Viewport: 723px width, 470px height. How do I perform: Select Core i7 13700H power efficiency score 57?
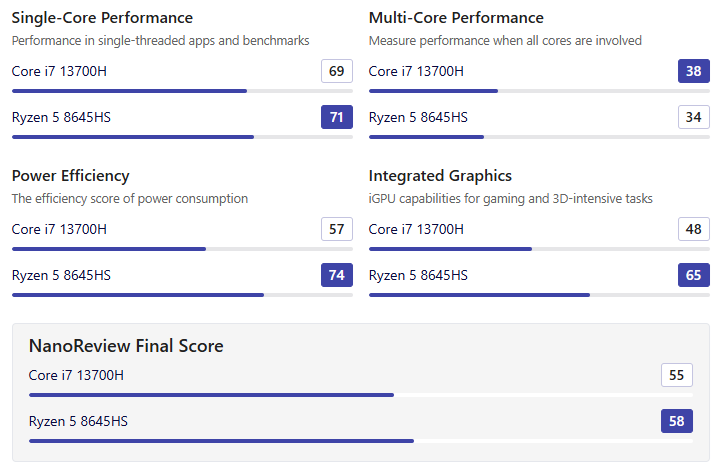[x=337, y=229]
